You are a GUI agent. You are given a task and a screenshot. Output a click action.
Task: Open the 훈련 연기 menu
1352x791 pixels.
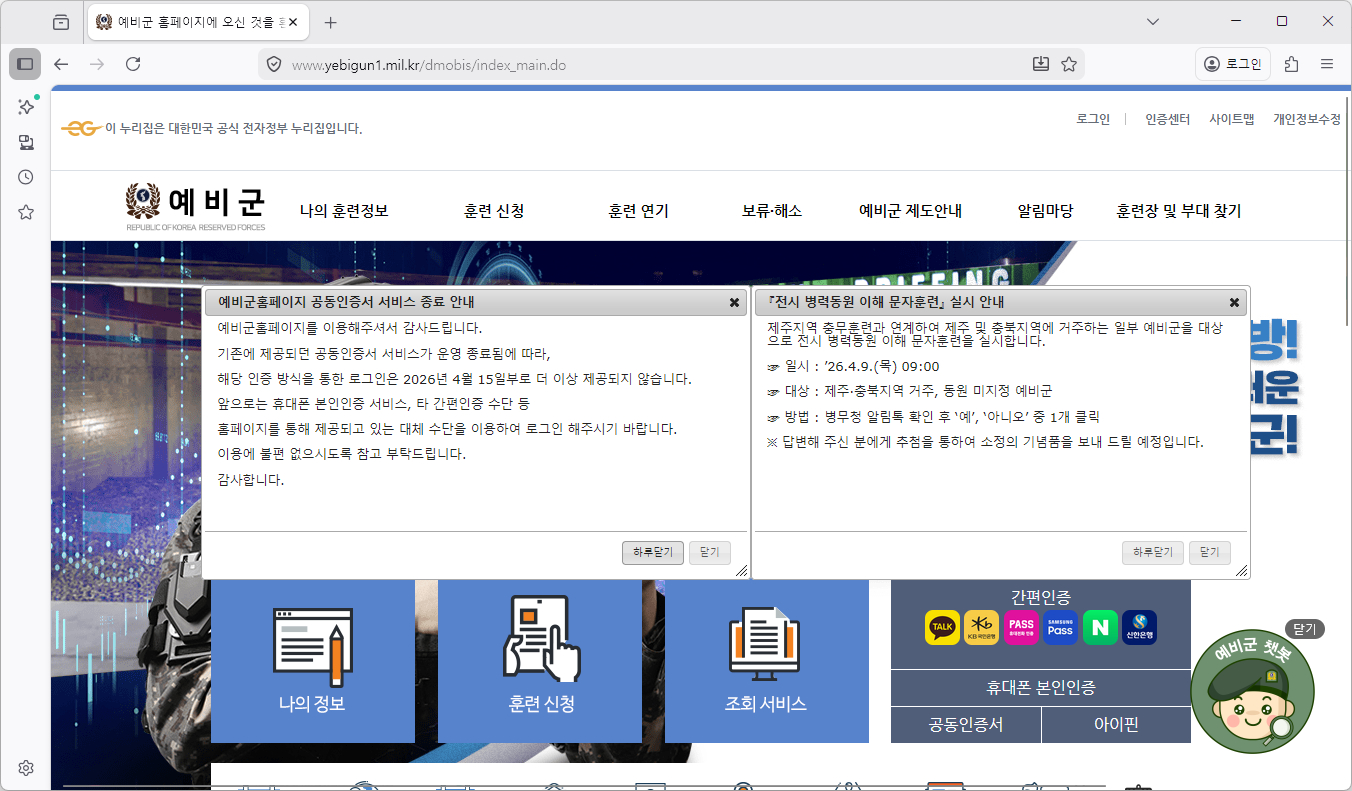tap(638, 211)
